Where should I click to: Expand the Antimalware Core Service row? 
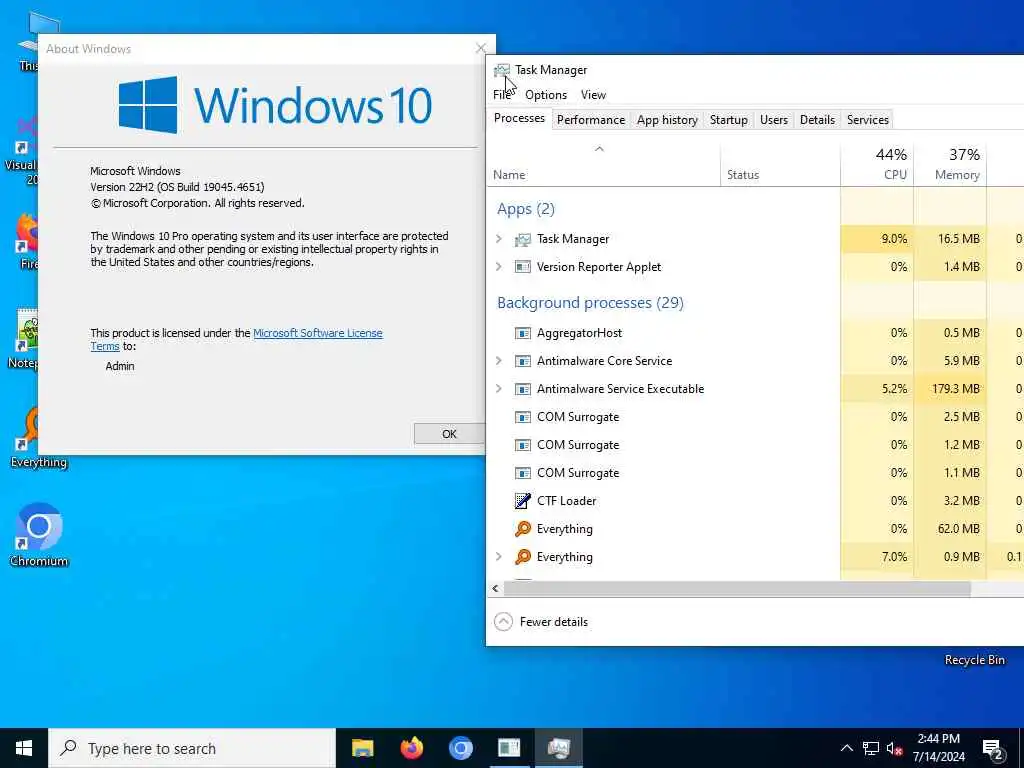coord(499,360)
